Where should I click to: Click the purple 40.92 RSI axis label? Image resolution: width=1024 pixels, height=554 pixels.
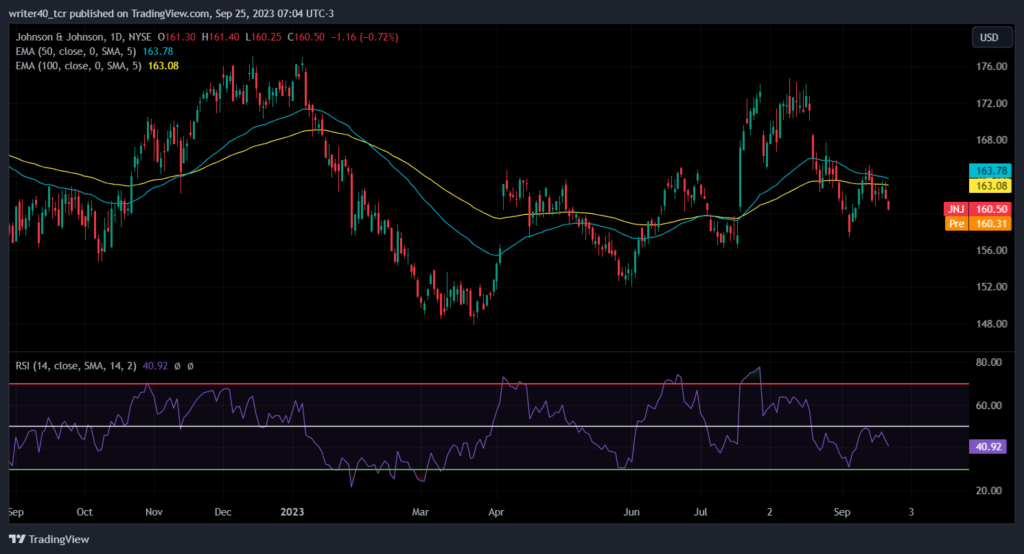[x=988, y=447]
